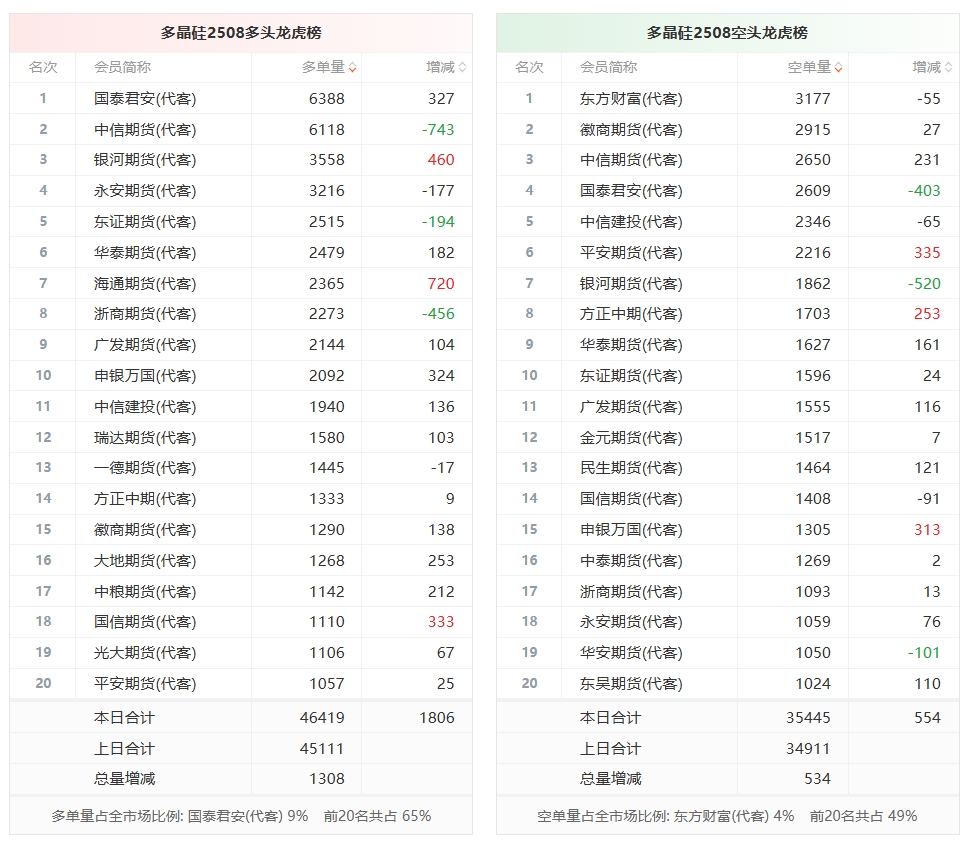
Task: Click the green change value -743
Action: (438, 130)
